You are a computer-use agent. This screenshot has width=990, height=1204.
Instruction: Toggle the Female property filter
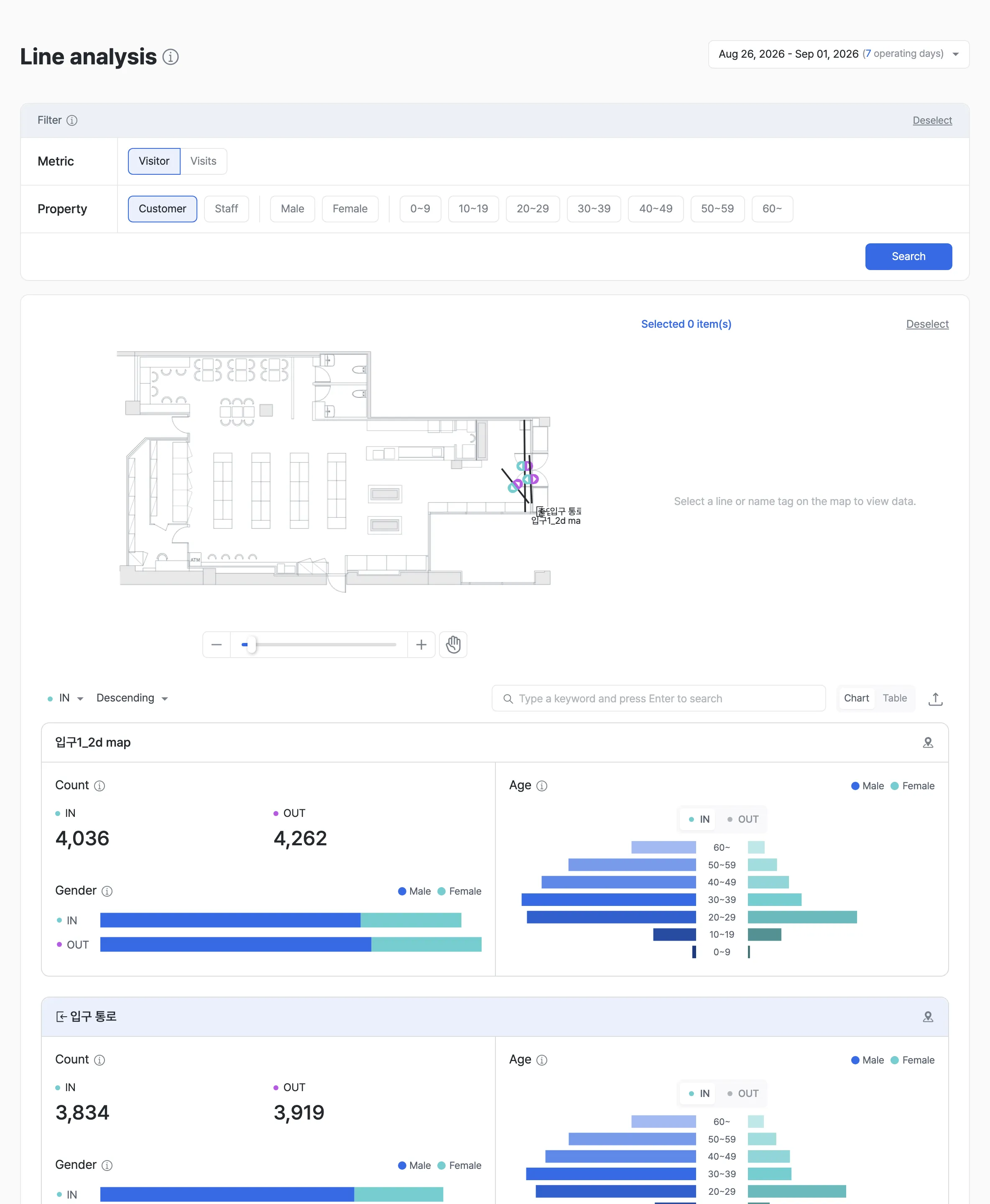350,209
